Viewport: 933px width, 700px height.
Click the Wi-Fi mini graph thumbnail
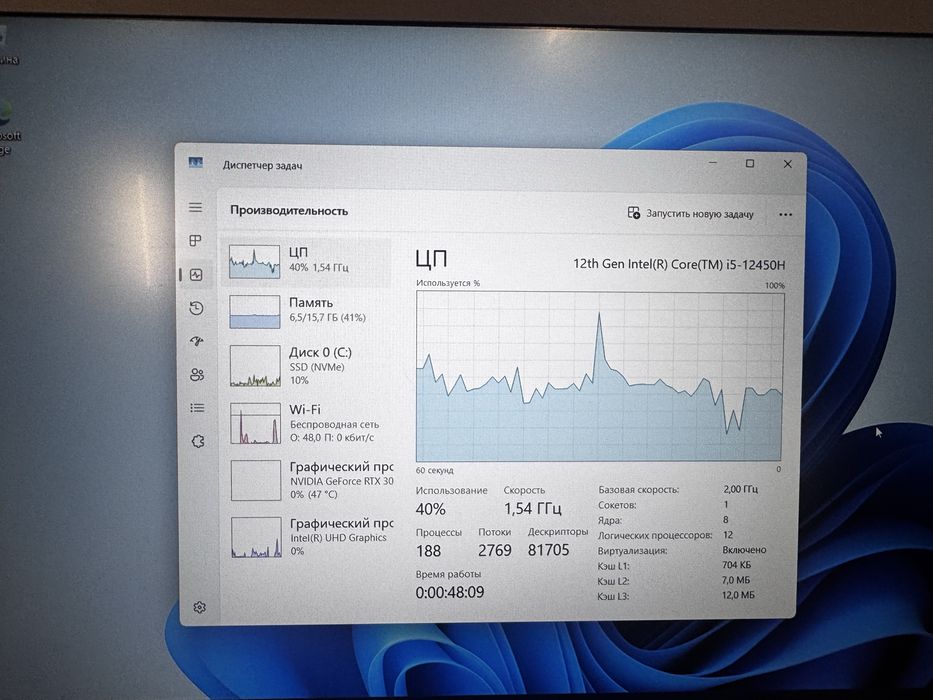pyautogui.click(x=255, y=423)
